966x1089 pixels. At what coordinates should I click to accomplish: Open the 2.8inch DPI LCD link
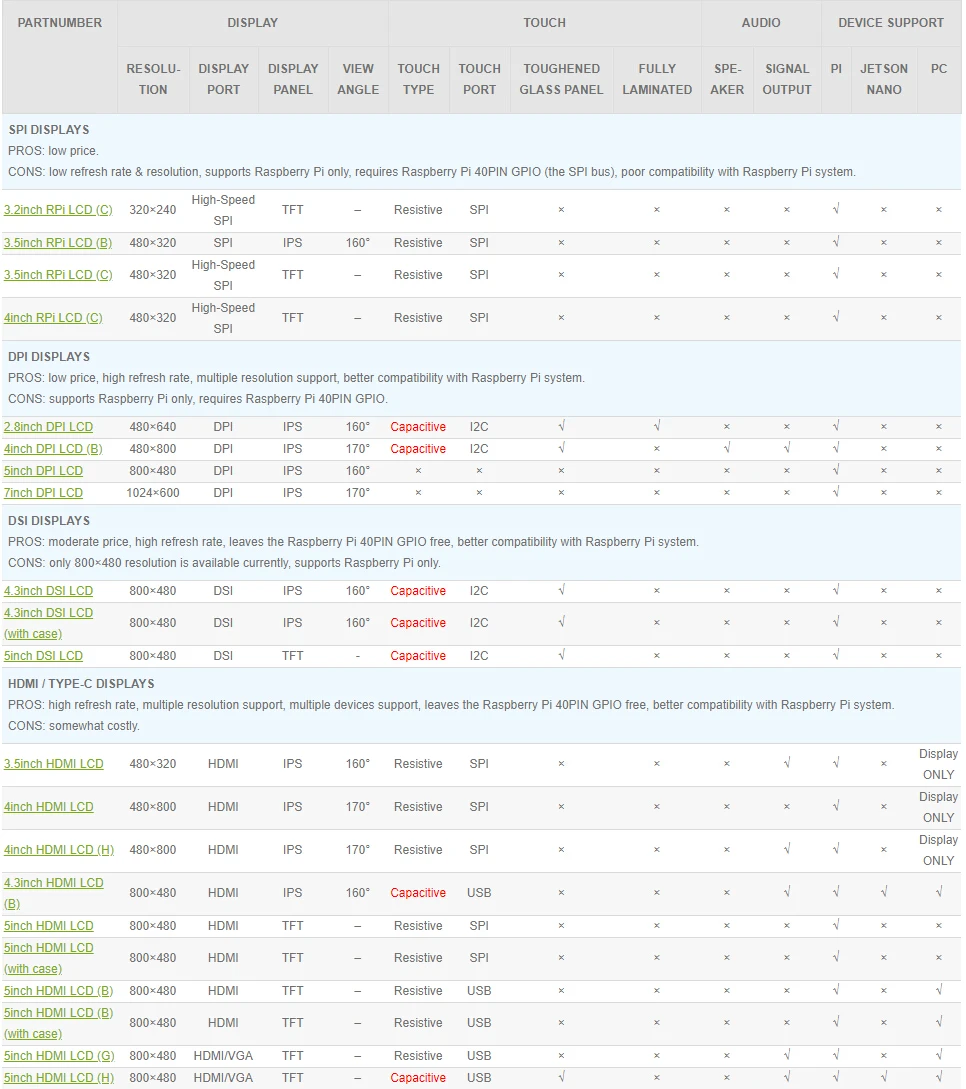pyautogui.click(x=49, y=427)
